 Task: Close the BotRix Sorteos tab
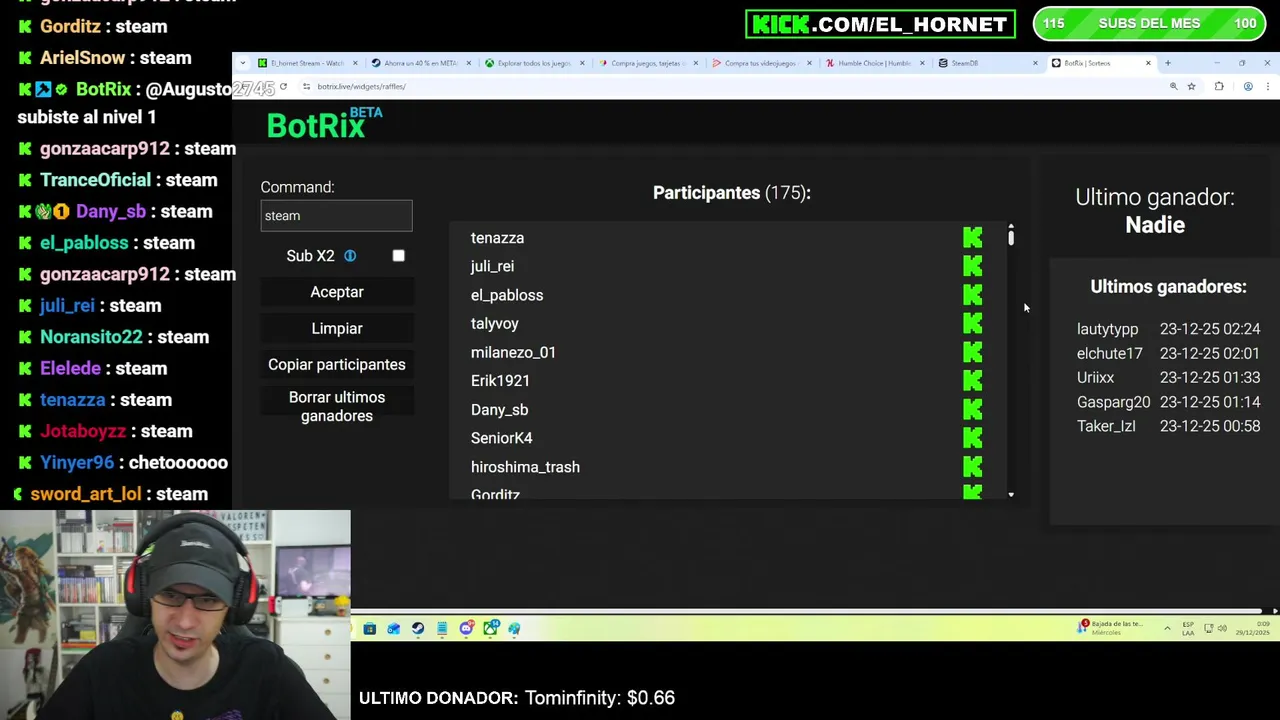[1148, 63]
